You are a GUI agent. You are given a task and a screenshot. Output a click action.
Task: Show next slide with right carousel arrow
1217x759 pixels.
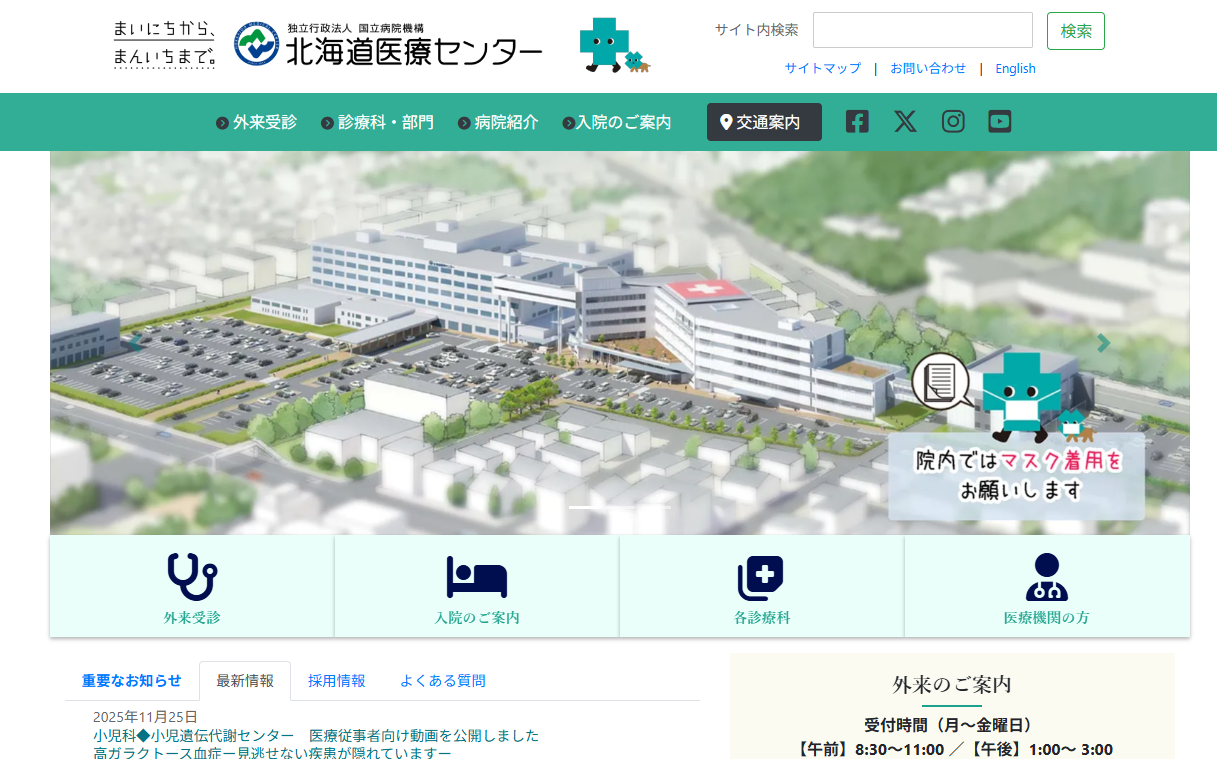coord(1103,343)
